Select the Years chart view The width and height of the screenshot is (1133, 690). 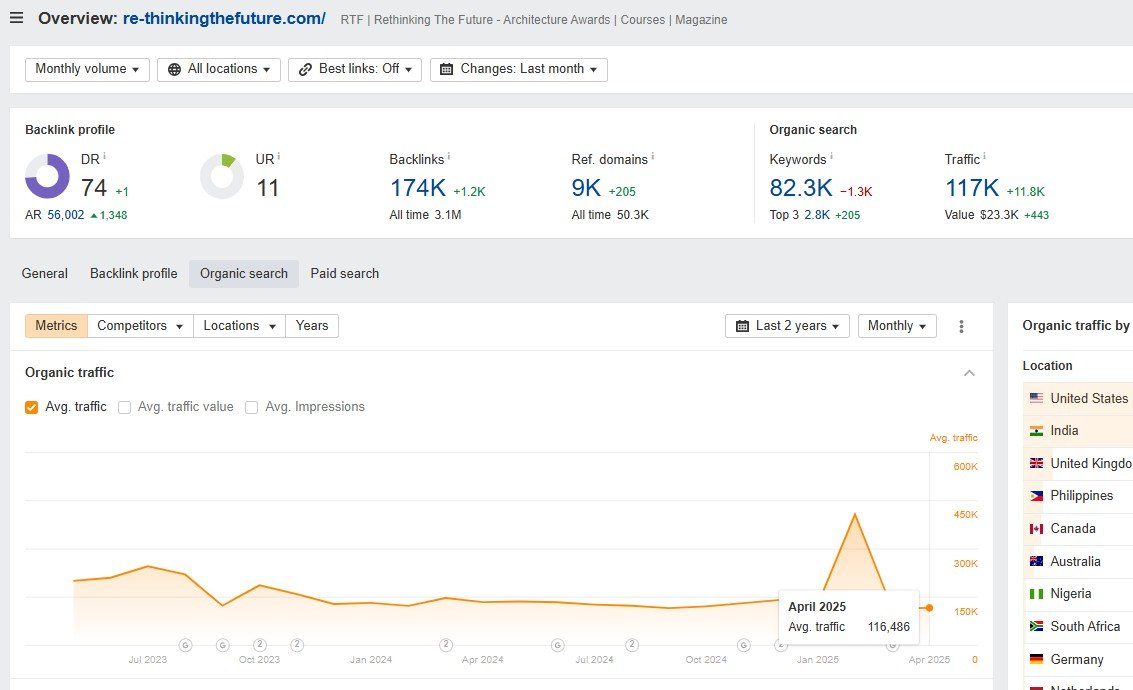click(x=312, y=326)
